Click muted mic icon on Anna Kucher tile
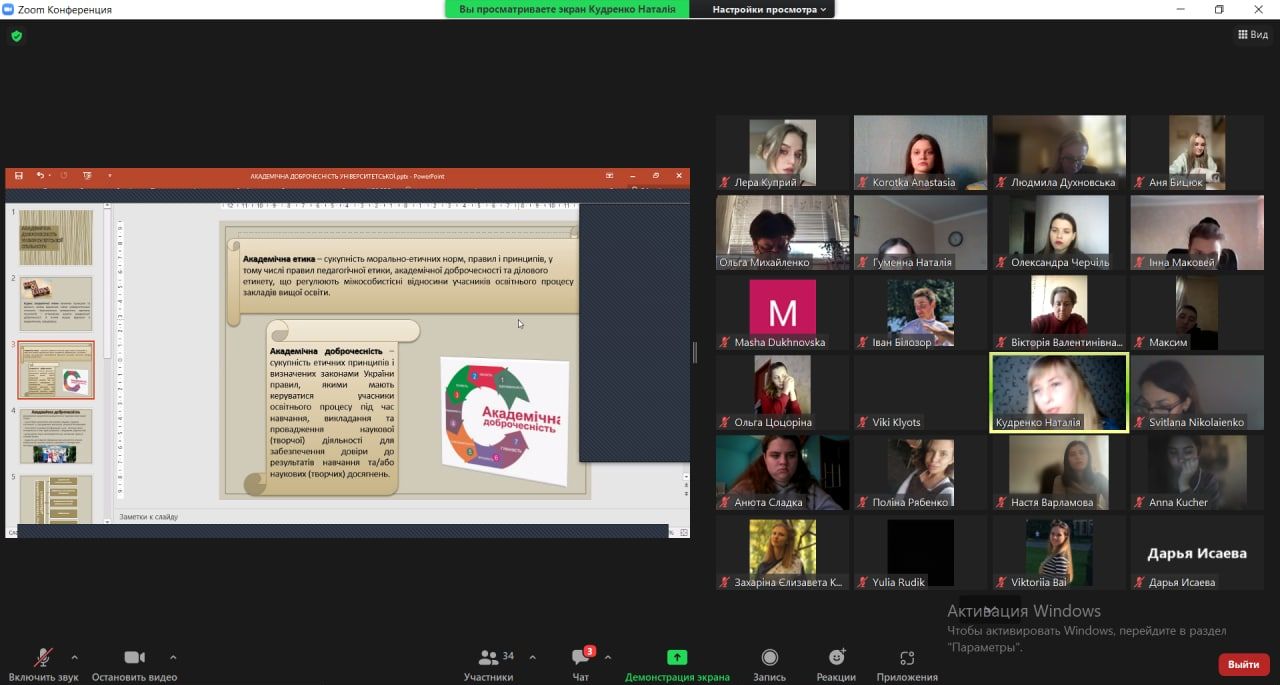Viewport: 1280px width, 685px height. pos(1139,502)
